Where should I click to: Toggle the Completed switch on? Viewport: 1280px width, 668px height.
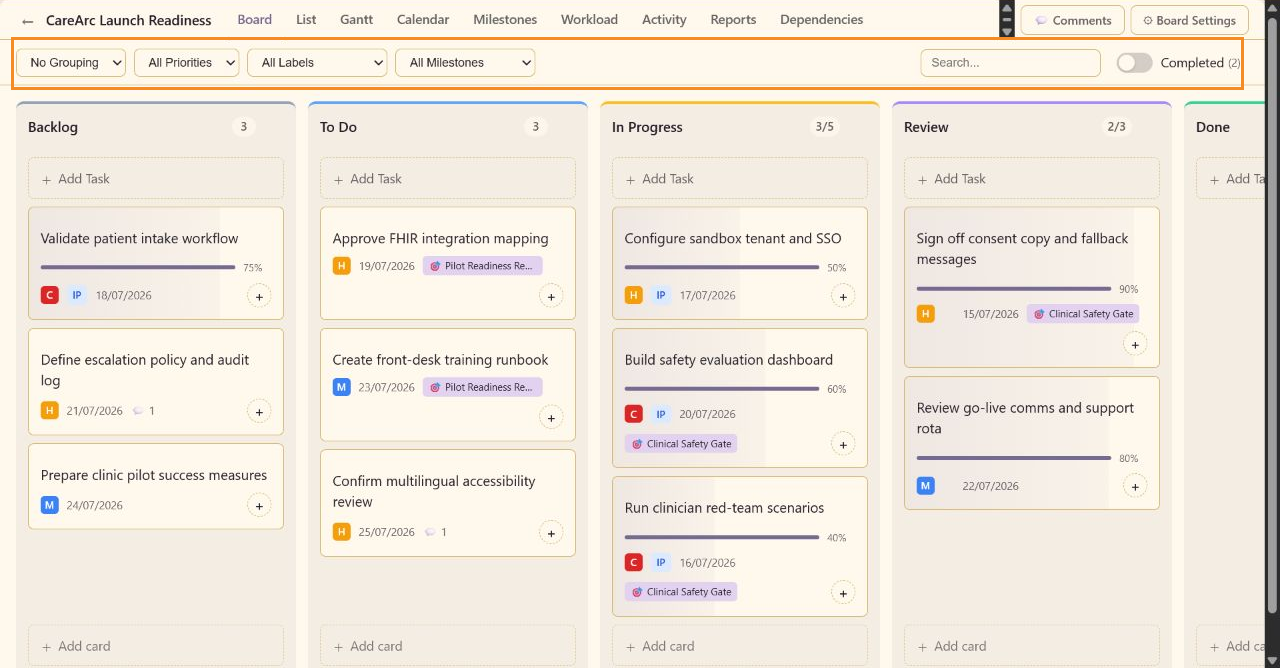(x=1134, y=63)
